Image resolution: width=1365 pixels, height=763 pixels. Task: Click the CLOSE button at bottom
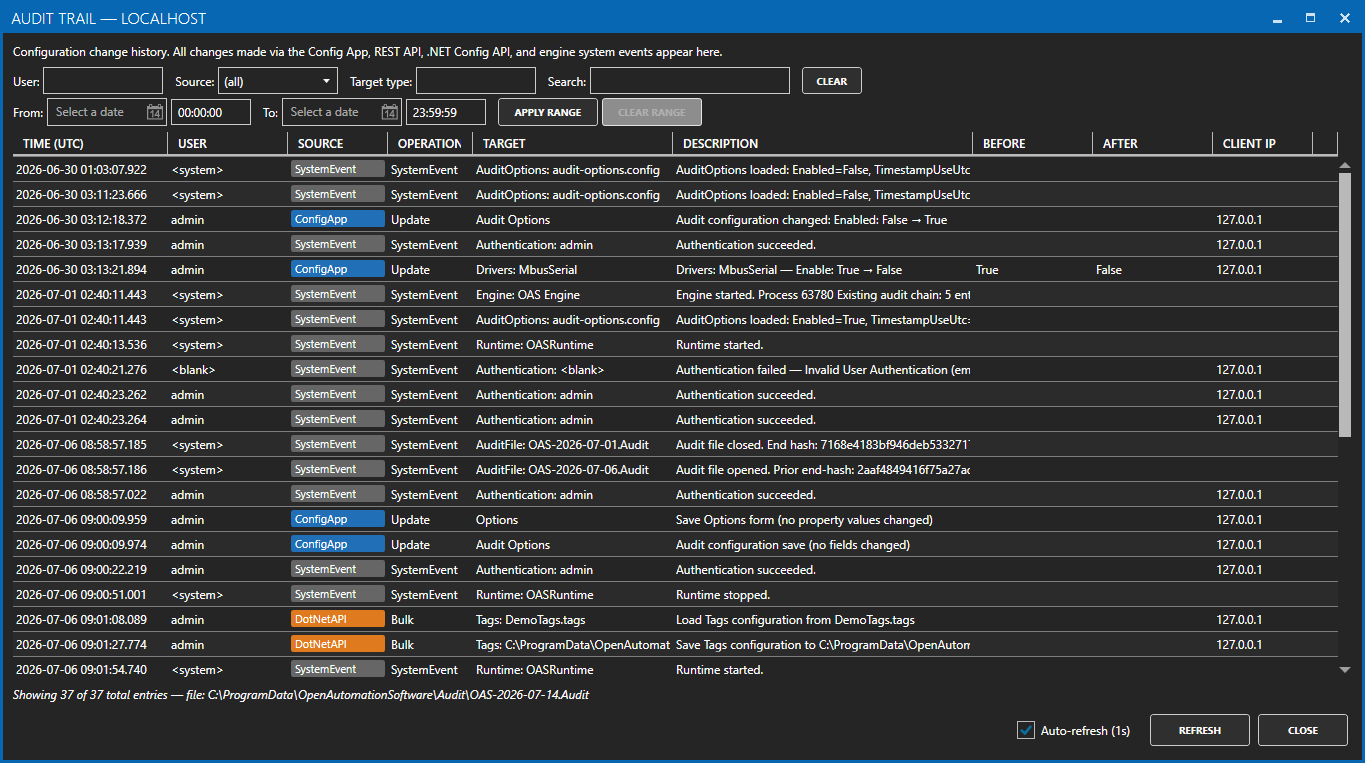(1303, 730)
